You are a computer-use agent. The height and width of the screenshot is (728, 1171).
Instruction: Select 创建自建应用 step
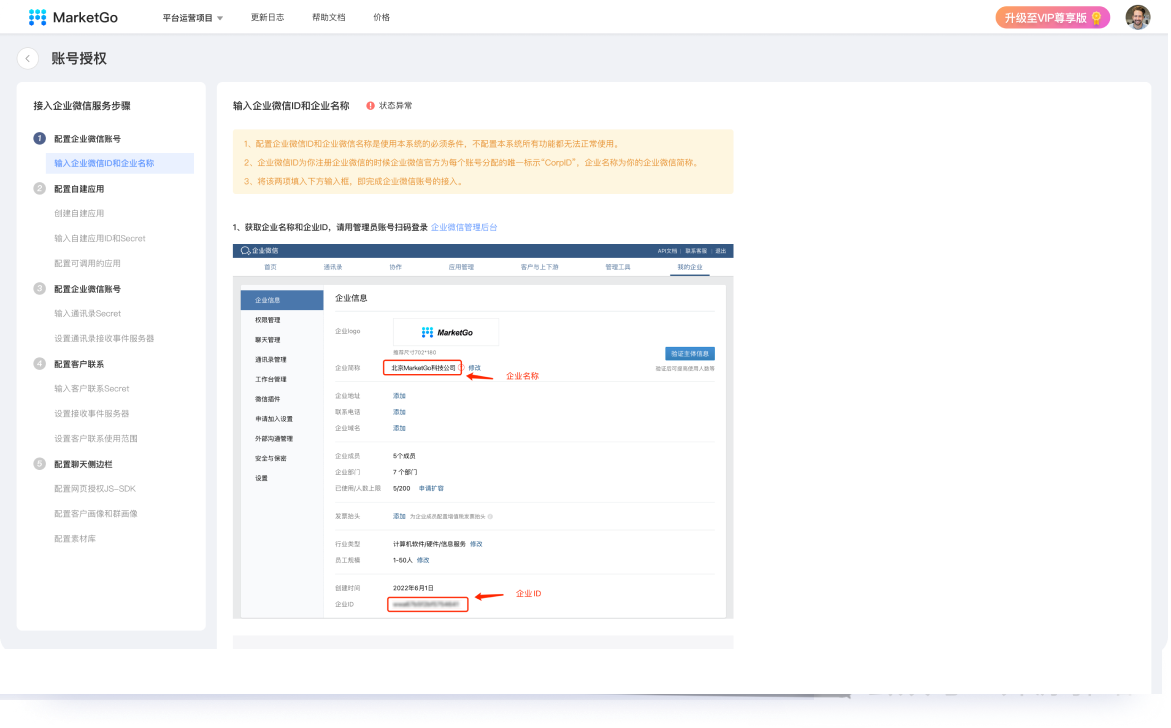click(x=79, y=214)
